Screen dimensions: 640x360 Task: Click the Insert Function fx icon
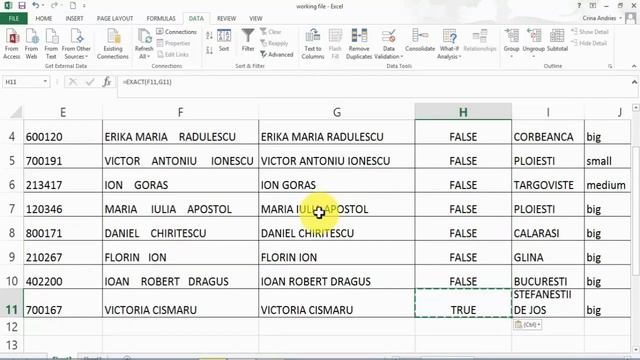coord(107,82)
